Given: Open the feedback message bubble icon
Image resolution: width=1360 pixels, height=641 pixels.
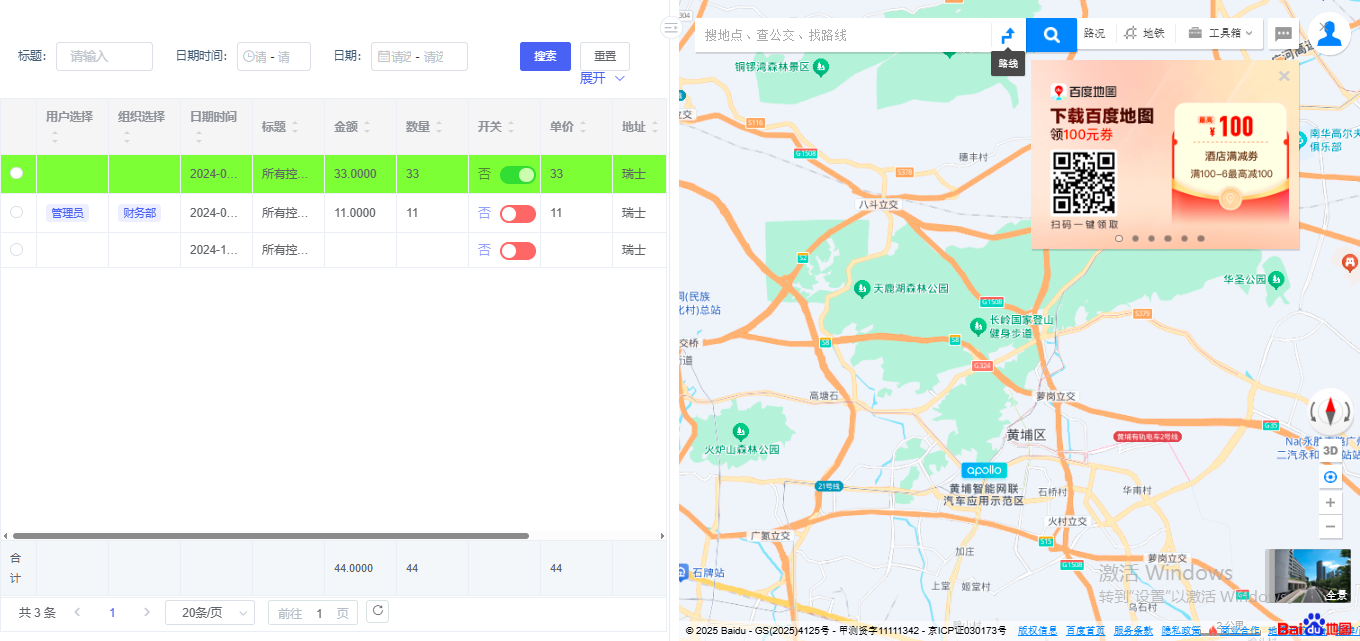Looking at the screenshot, I should [x=1283, y=33].
